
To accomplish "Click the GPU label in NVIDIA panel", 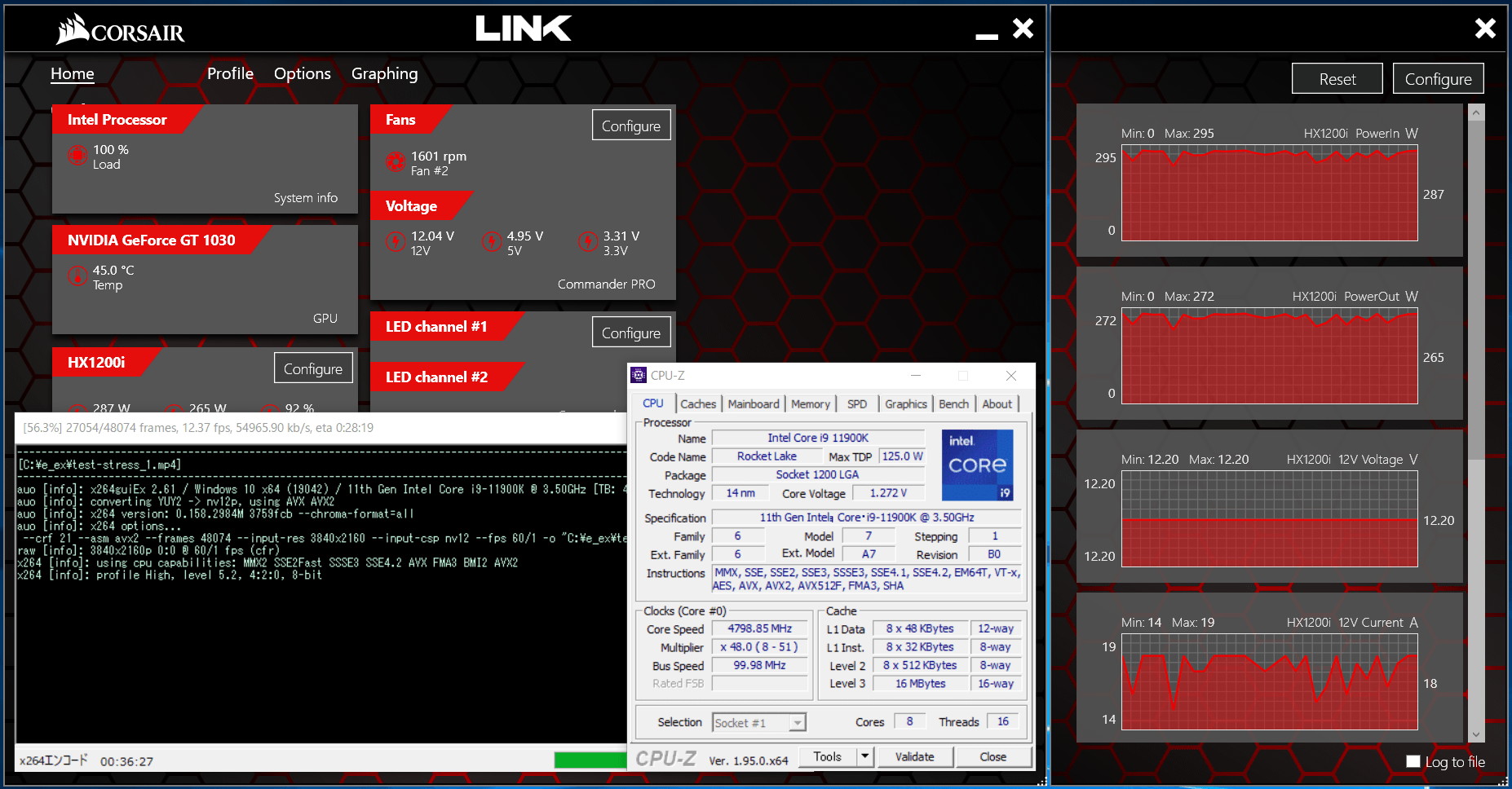I will [x=325, y=318].
